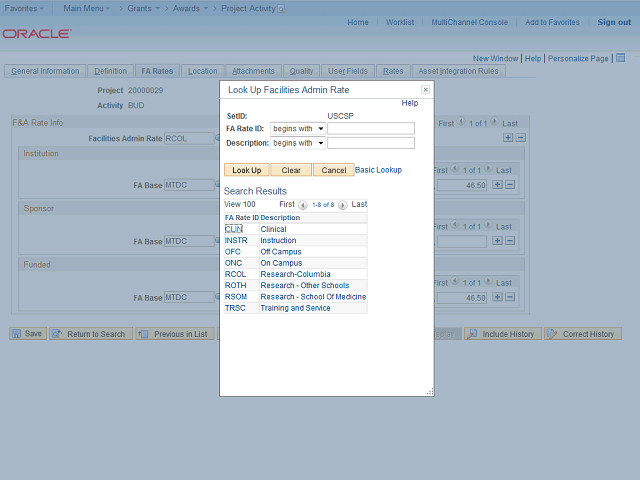This screenshot has height=480, width=640.
Task: Choose the Clinical description
Action: (x=273, y=229)
